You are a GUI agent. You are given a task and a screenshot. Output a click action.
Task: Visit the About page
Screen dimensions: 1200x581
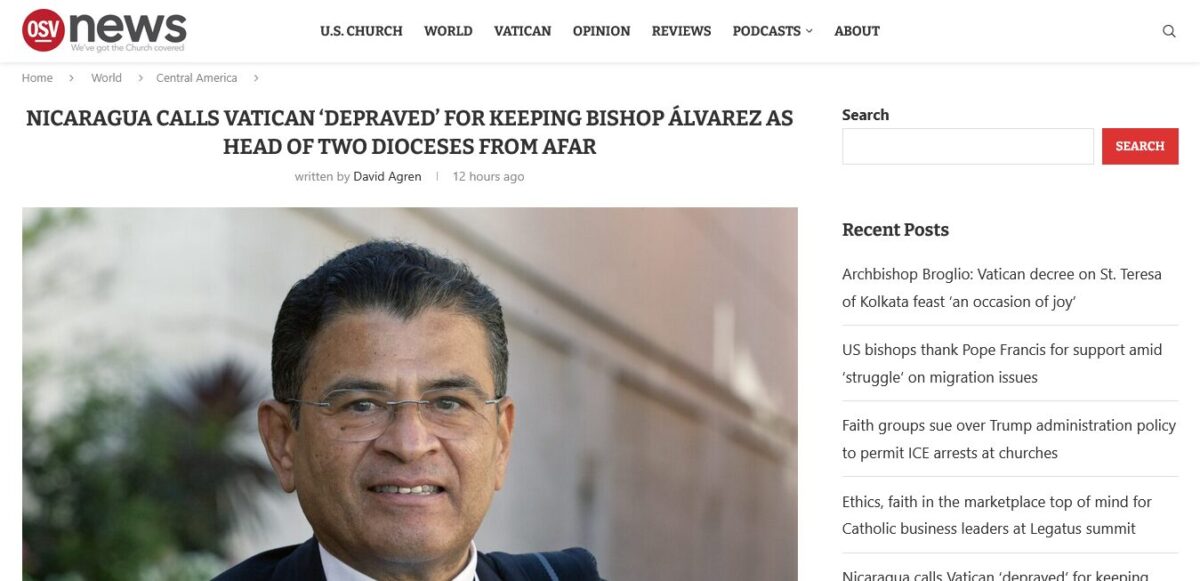(857, 31)
